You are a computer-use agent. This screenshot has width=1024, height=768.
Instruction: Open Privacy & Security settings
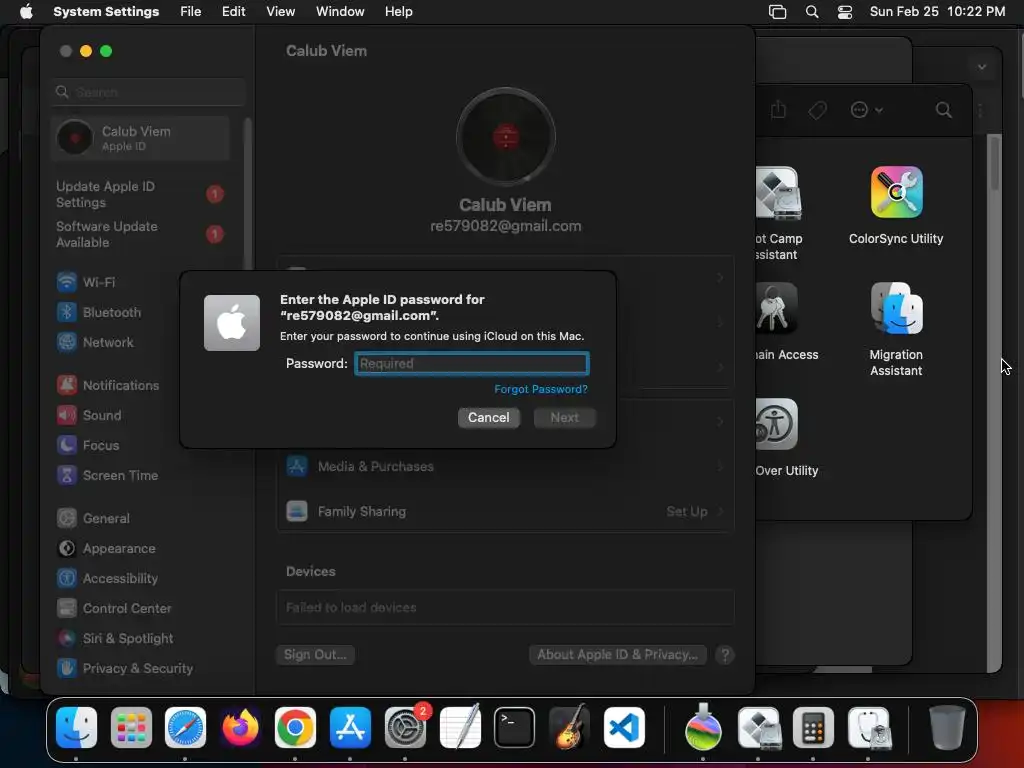pos(125,669)
